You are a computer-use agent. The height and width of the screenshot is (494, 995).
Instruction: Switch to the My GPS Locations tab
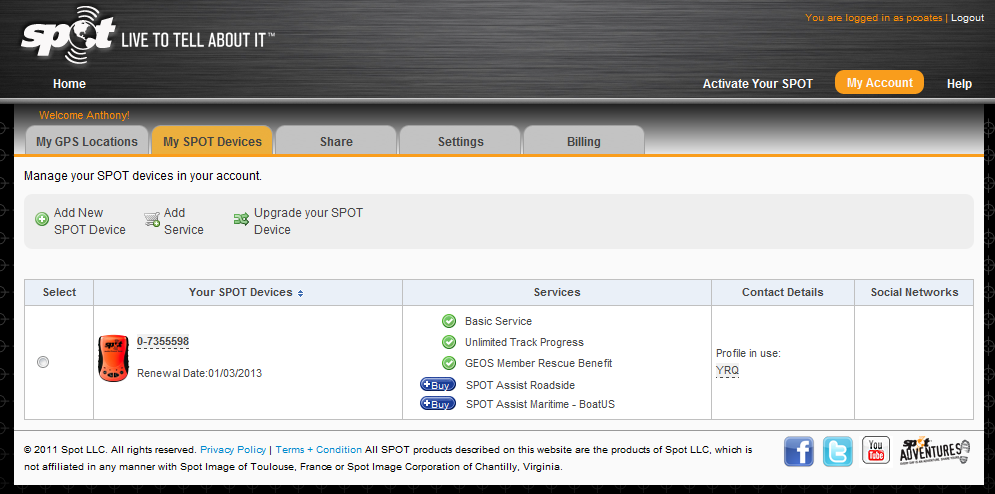tap(87, 142)
